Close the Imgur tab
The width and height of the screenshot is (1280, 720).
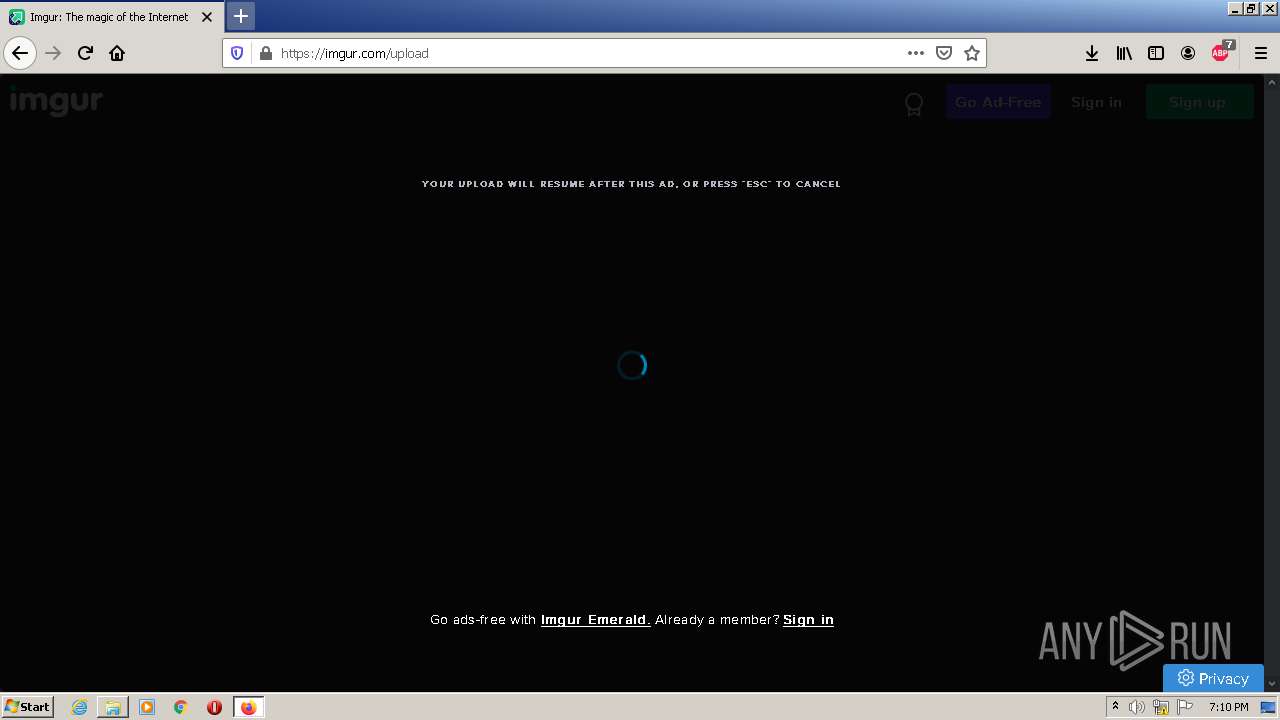(207, 17)
